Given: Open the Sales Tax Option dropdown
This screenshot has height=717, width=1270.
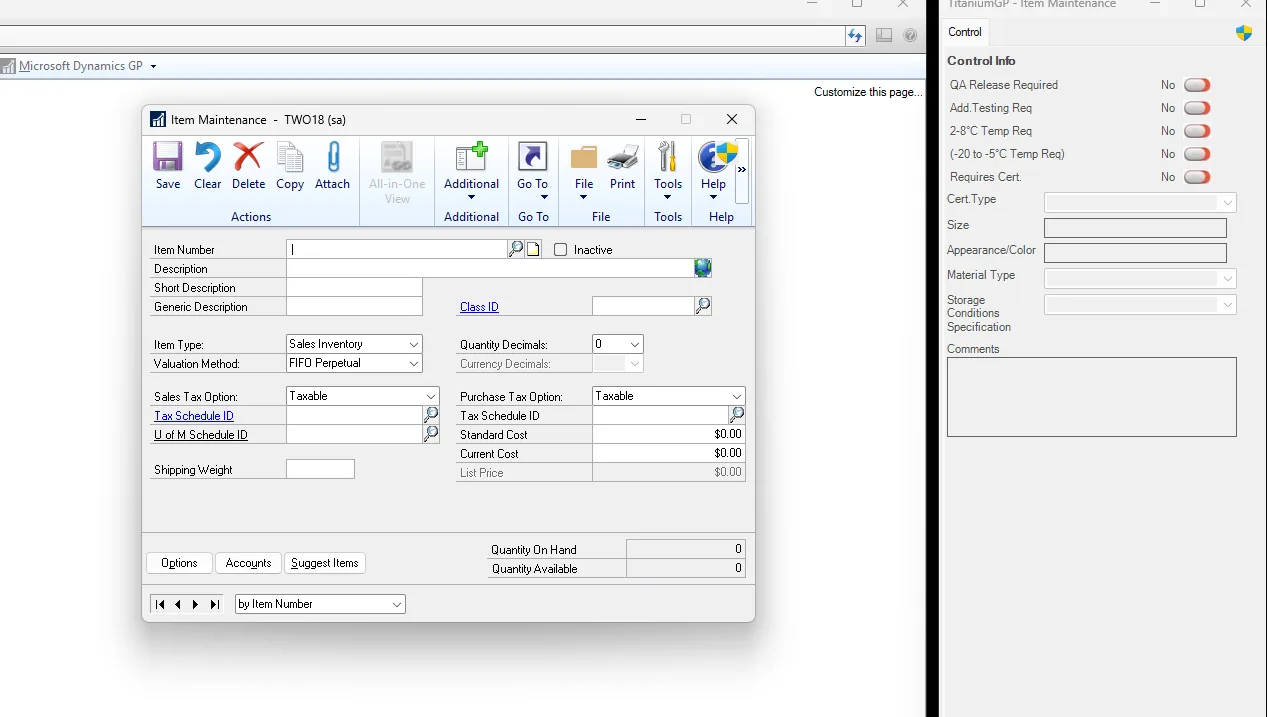Looking at the screenshot, I should click(431, 396).
